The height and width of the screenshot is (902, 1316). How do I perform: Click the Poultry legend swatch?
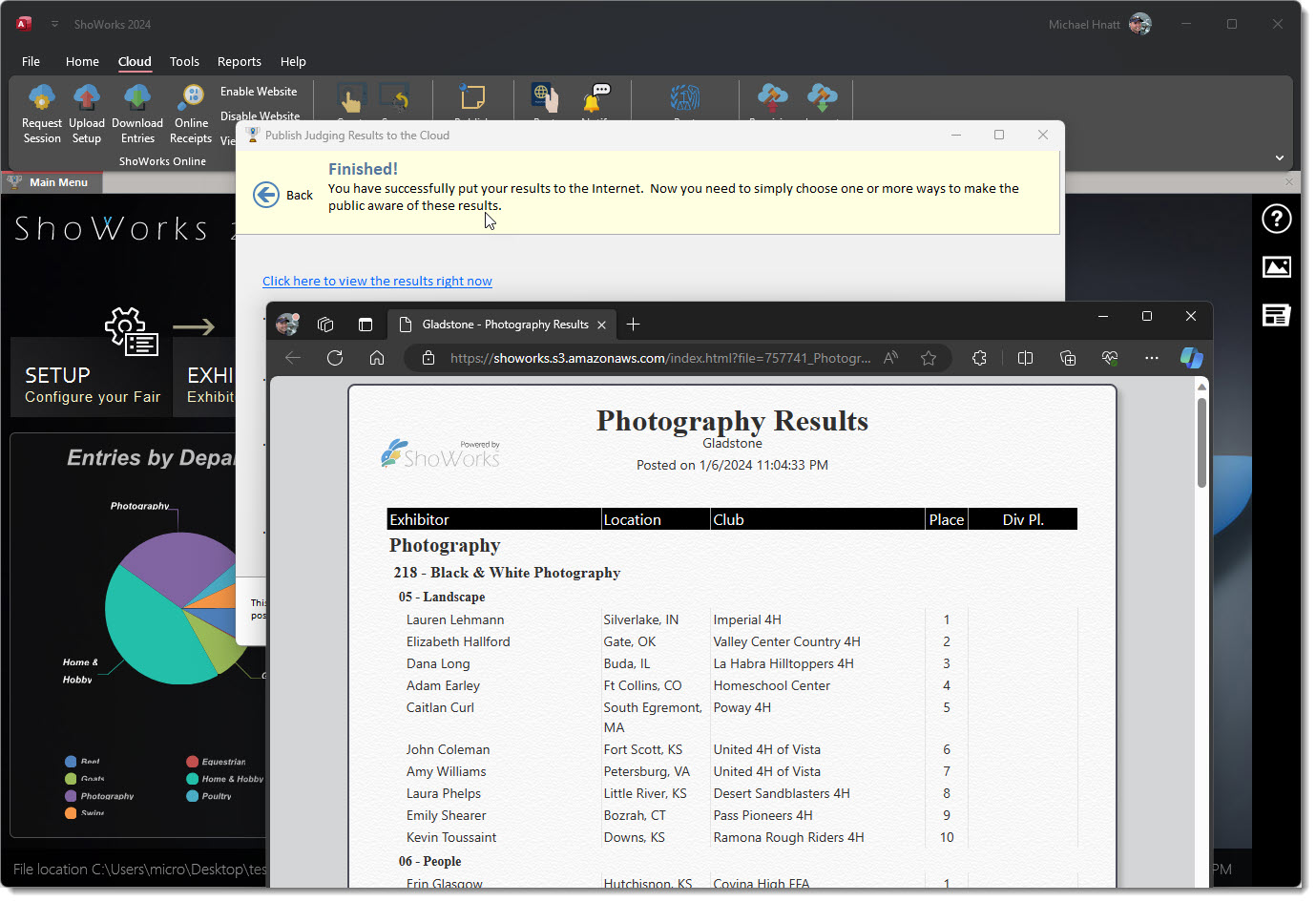pyautogui.click(x=192, y=796)
